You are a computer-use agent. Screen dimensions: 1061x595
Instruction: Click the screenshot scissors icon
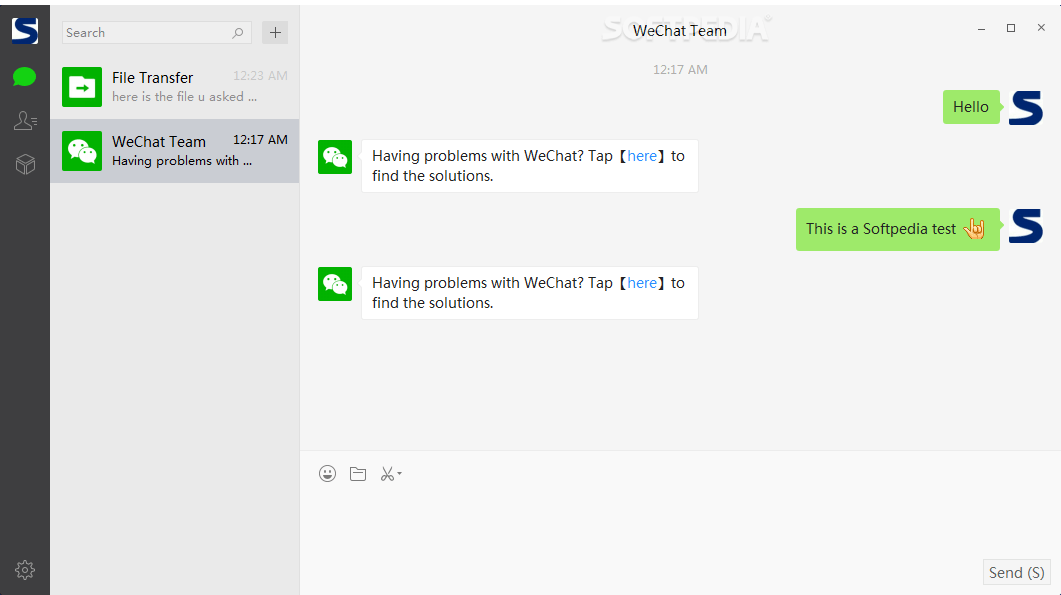coord(387,474)
